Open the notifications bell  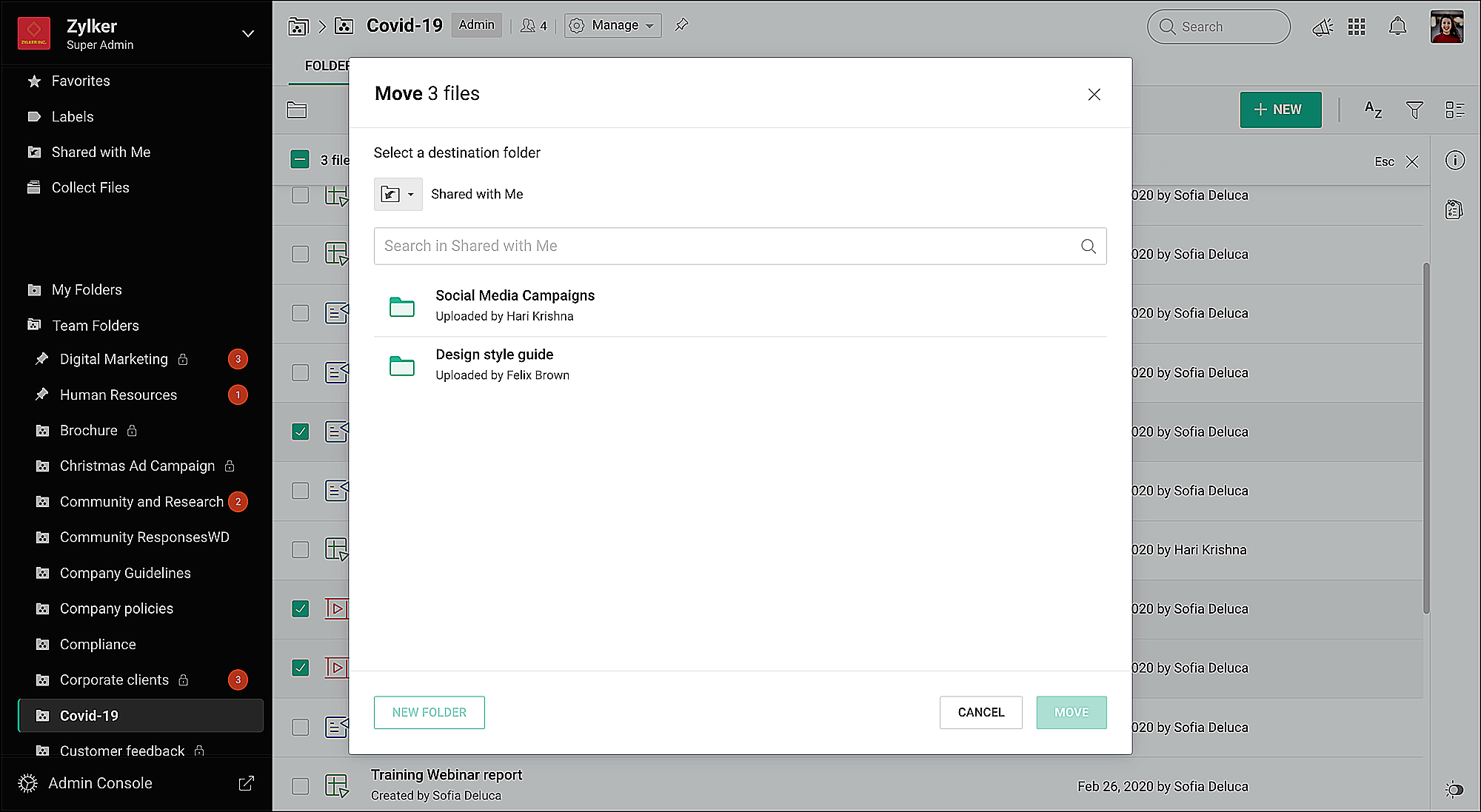click(x=1397, y=27)
